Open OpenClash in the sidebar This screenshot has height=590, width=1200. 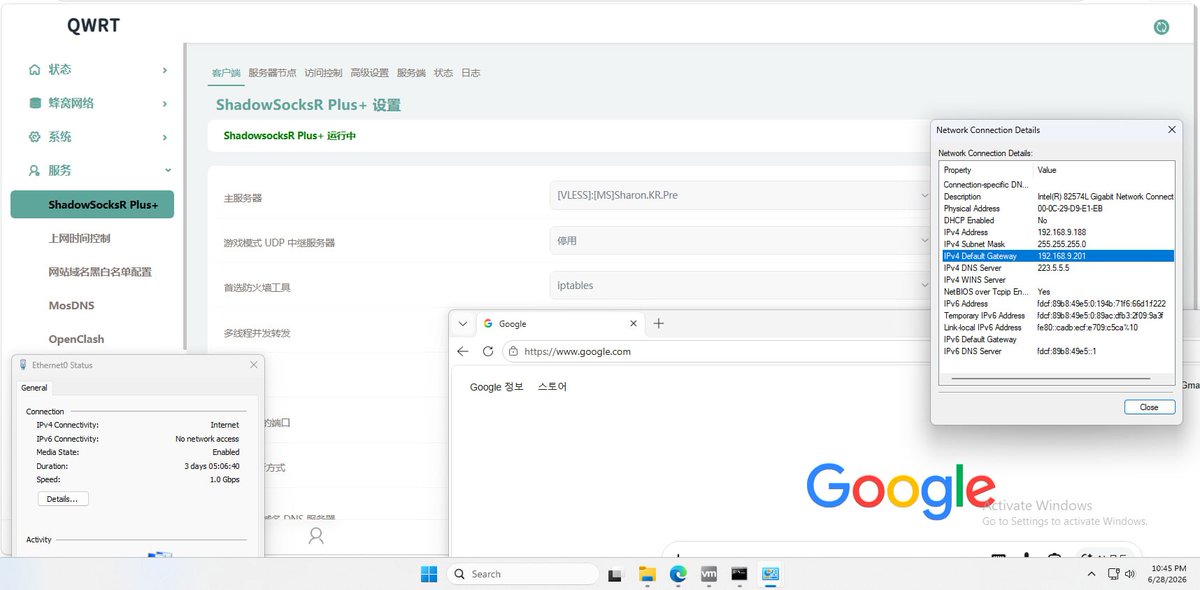tap(76, 339)
